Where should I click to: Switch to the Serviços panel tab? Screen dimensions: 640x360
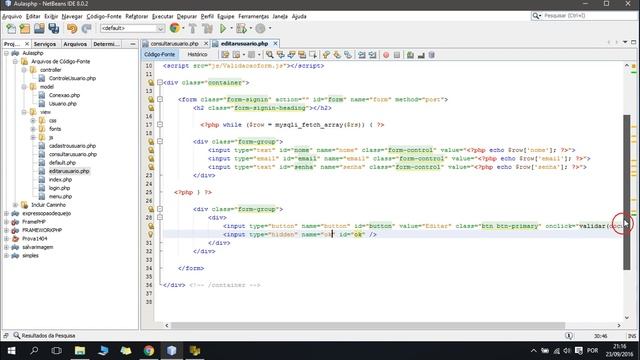point(44,44)
